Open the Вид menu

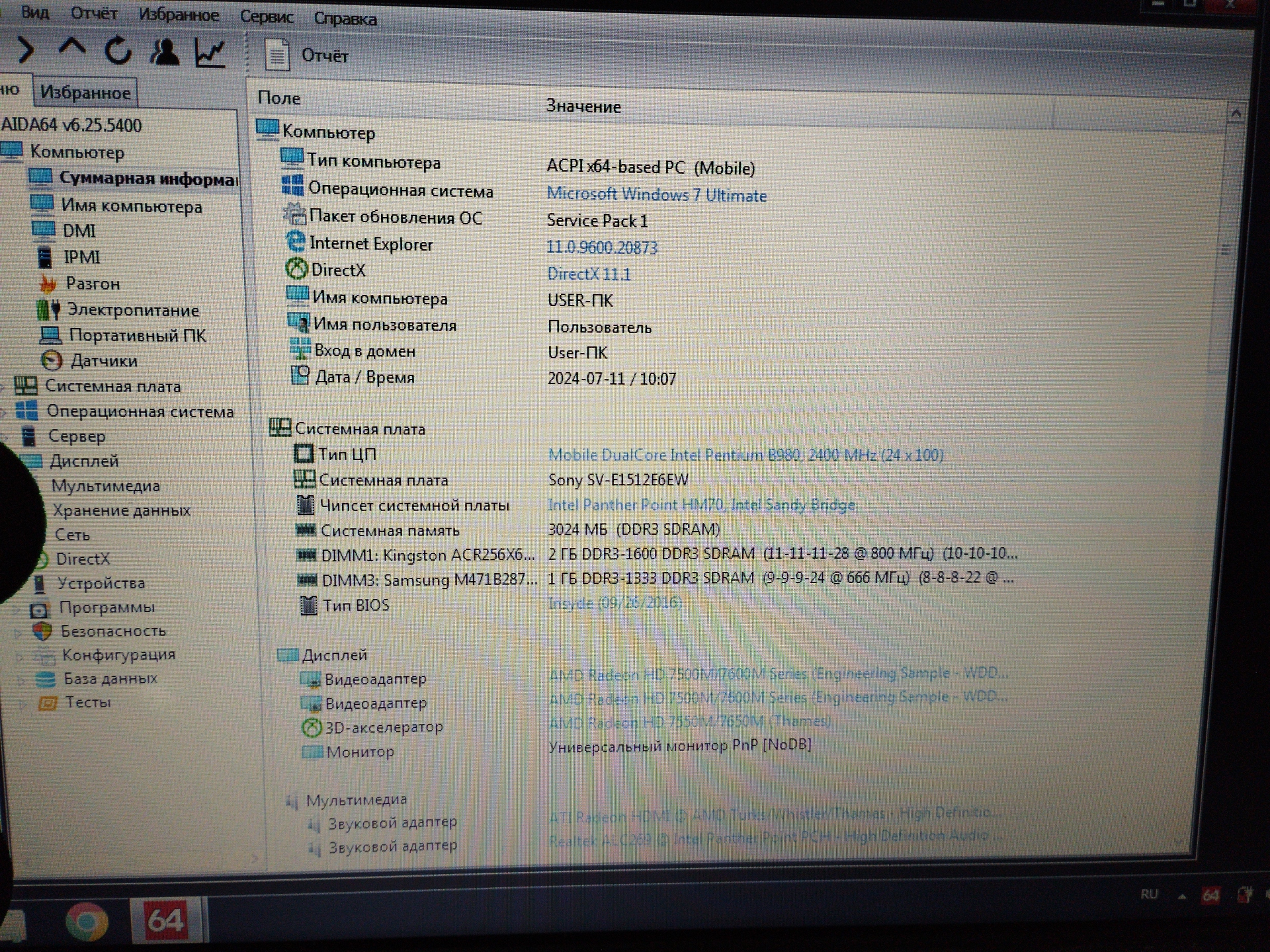pyautogui.click(x=35, y=12)
